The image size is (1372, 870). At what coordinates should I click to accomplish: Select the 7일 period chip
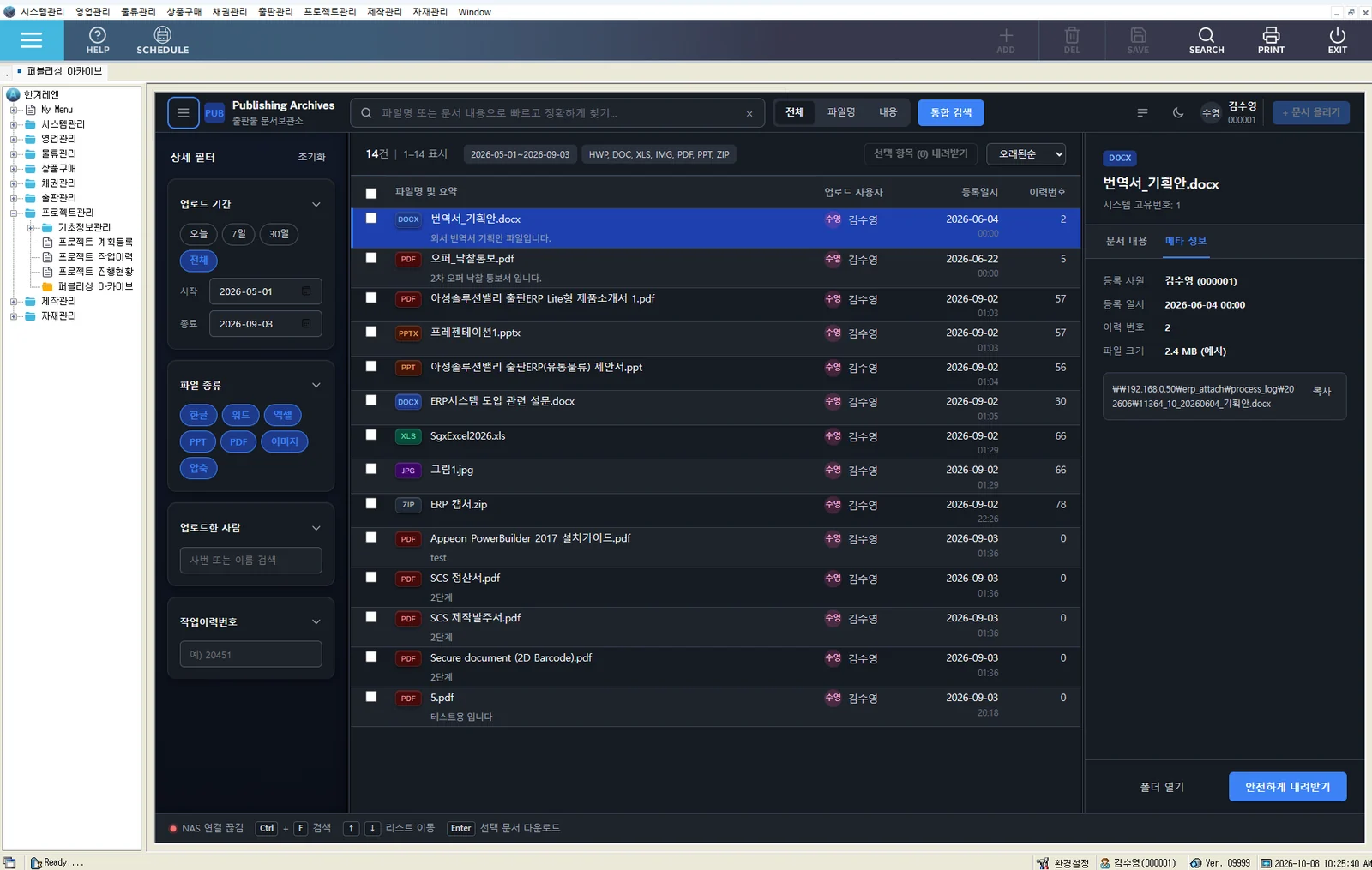238,234
